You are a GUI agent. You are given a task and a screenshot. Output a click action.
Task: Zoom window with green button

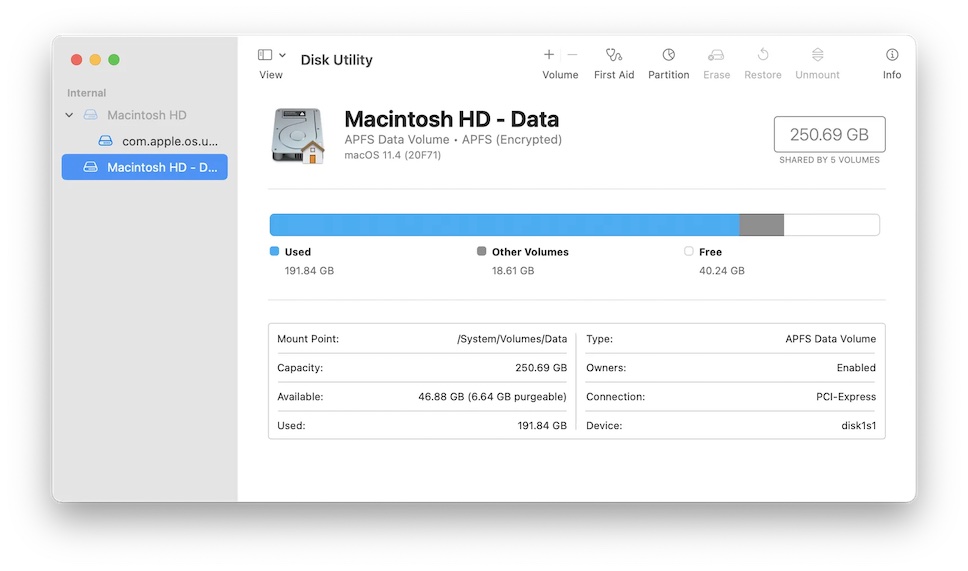114,59
